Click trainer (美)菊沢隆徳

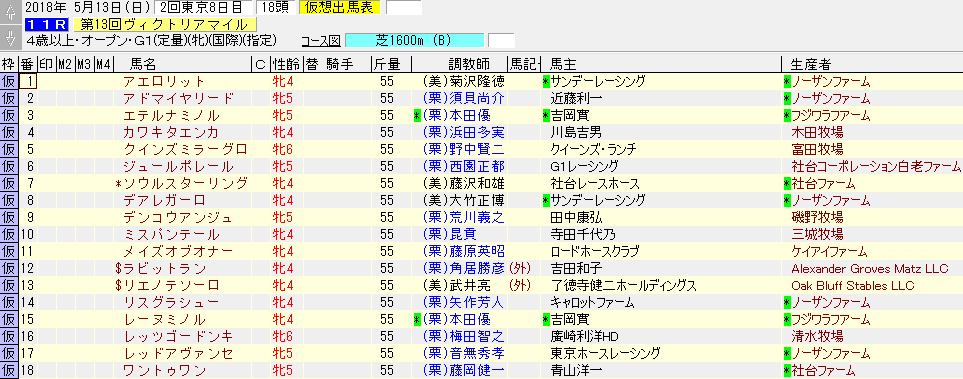point(464,81)
